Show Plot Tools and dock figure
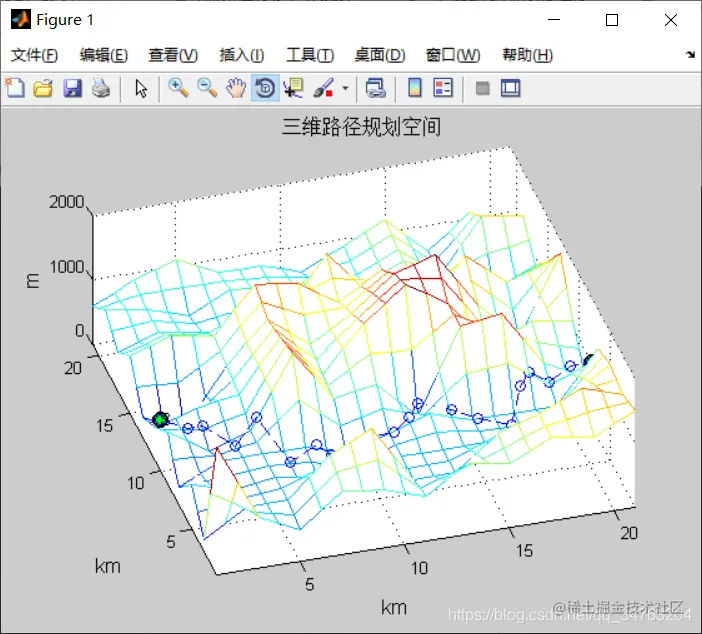The image size is (702, 634). (x=510, y=88)
